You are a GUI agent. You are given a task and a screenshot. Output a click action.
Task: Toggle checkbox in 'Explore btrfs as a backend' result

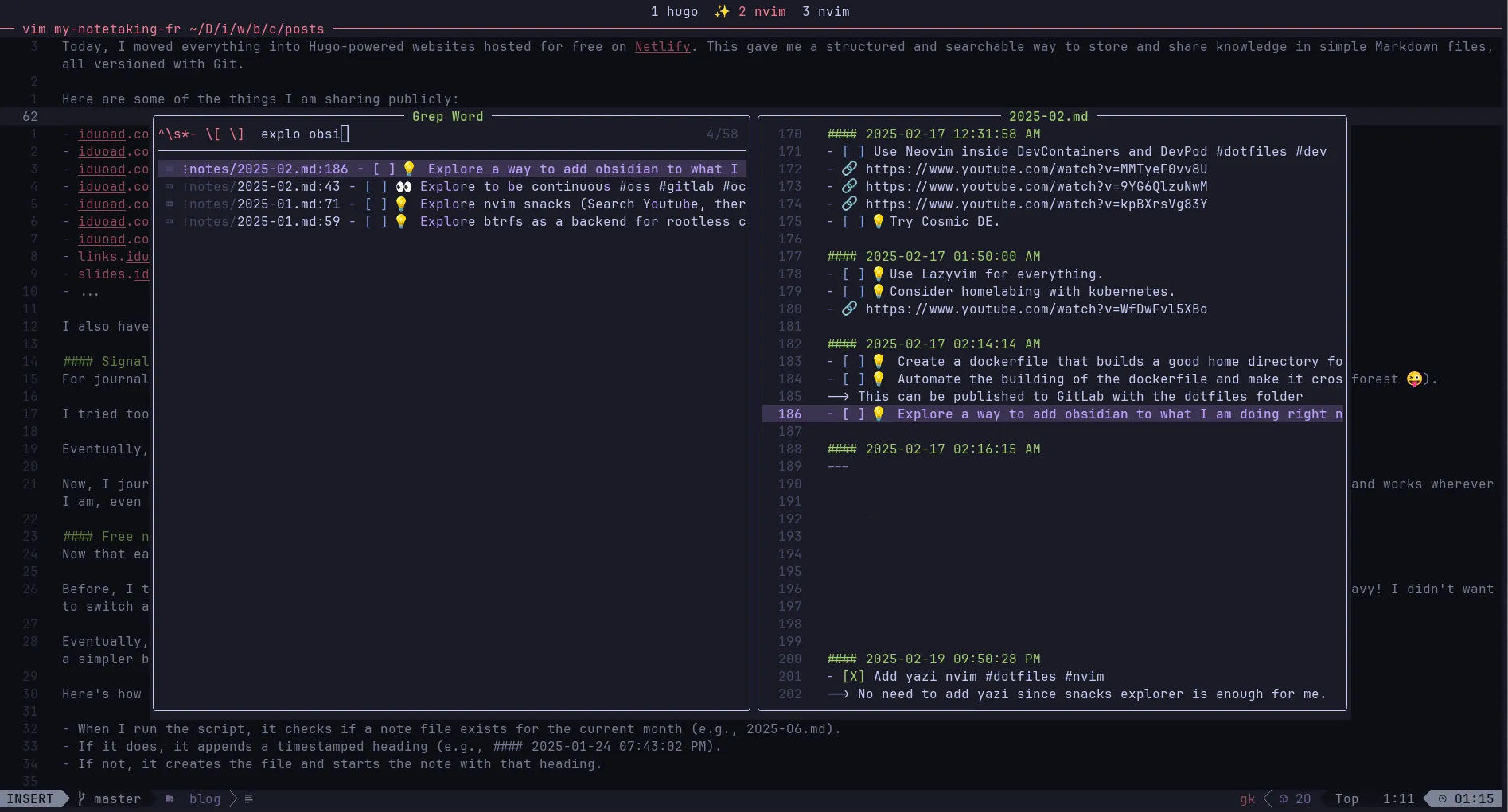pyautogui.click(x=376, y=221)
